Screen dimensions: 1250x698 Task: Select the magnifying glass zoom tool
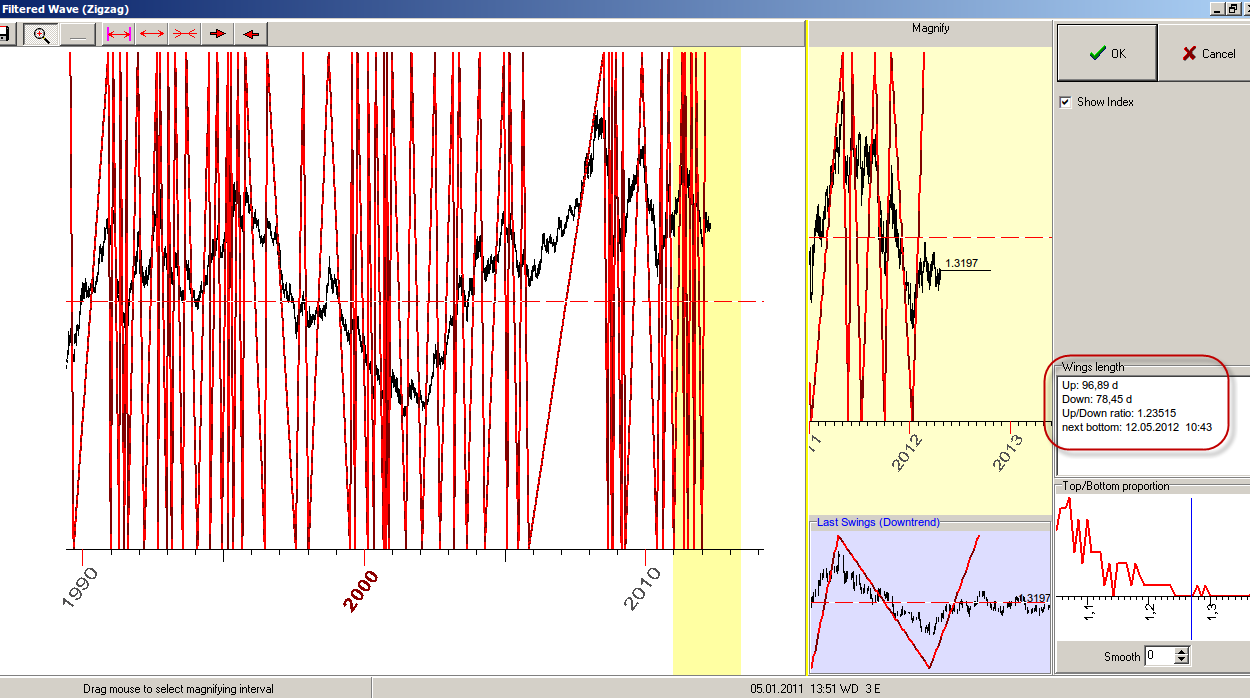[41, 34]
